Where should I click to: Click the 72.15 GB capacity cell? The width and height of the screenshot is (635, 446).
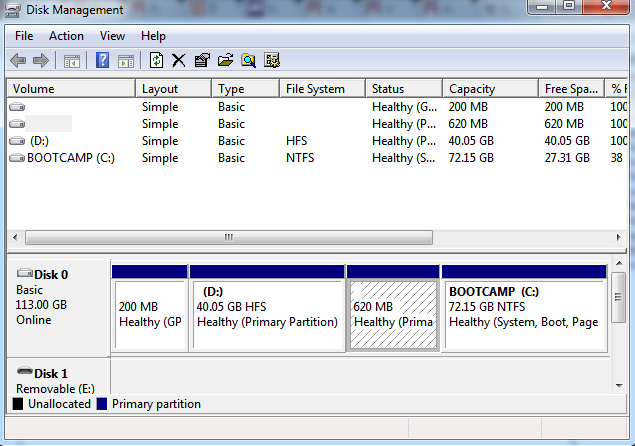point(471,158)
